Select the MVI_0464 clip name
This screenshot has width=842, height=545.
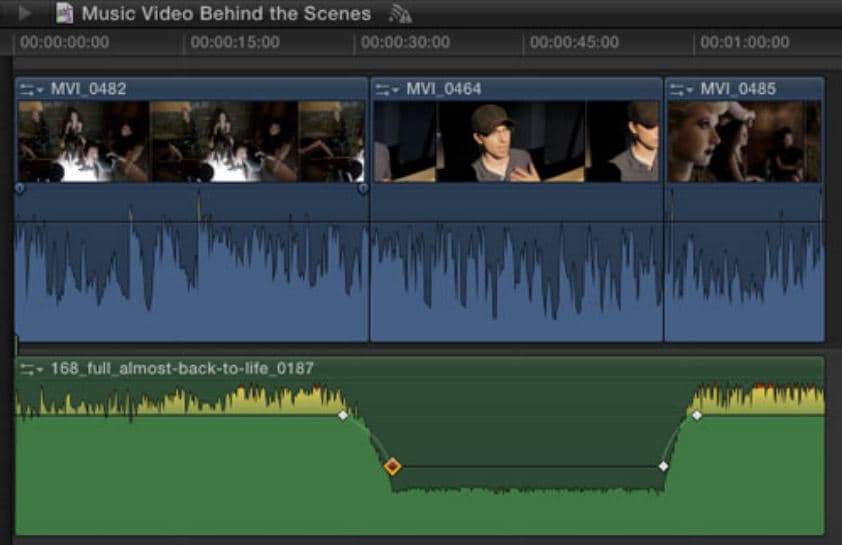pos(444,89)
